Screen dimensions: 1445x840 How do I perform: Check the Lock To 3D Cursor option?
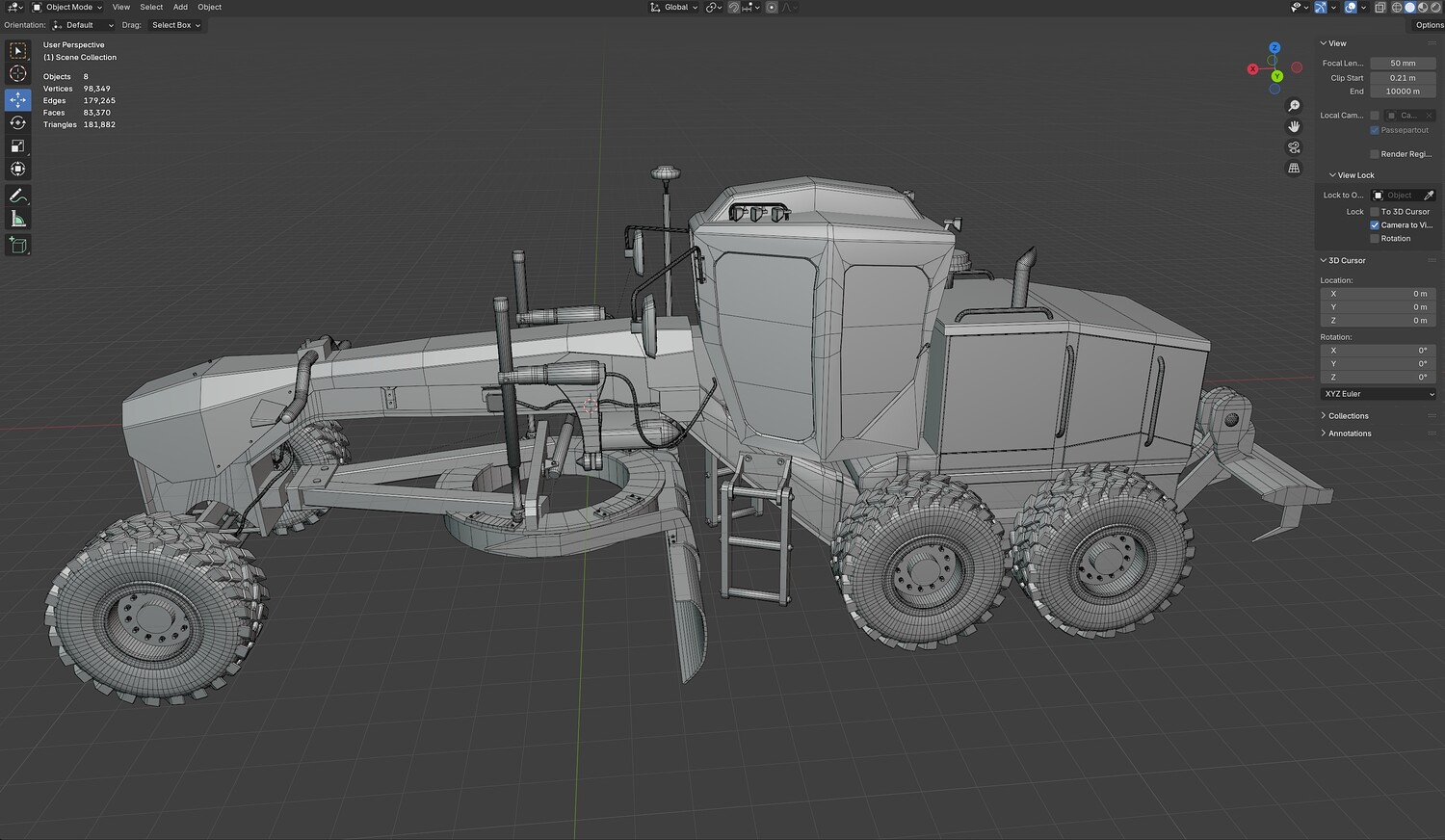pyautogui.click(x=1375, y=212)
